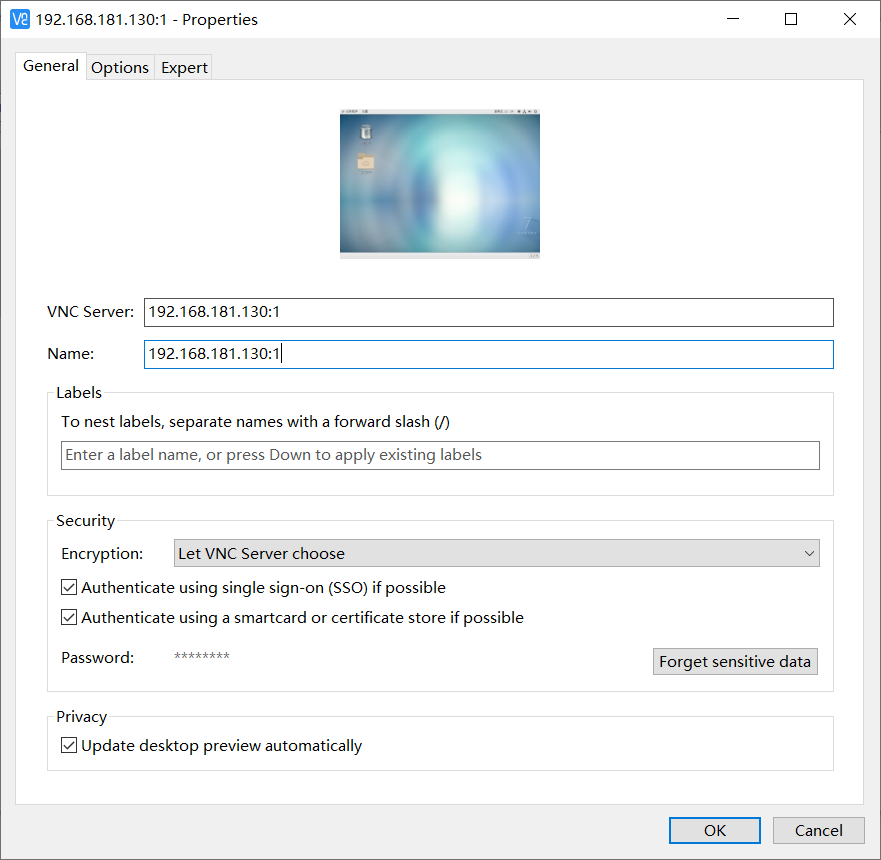
Task: Click inside the Name text field
Action: pos(488,354)
